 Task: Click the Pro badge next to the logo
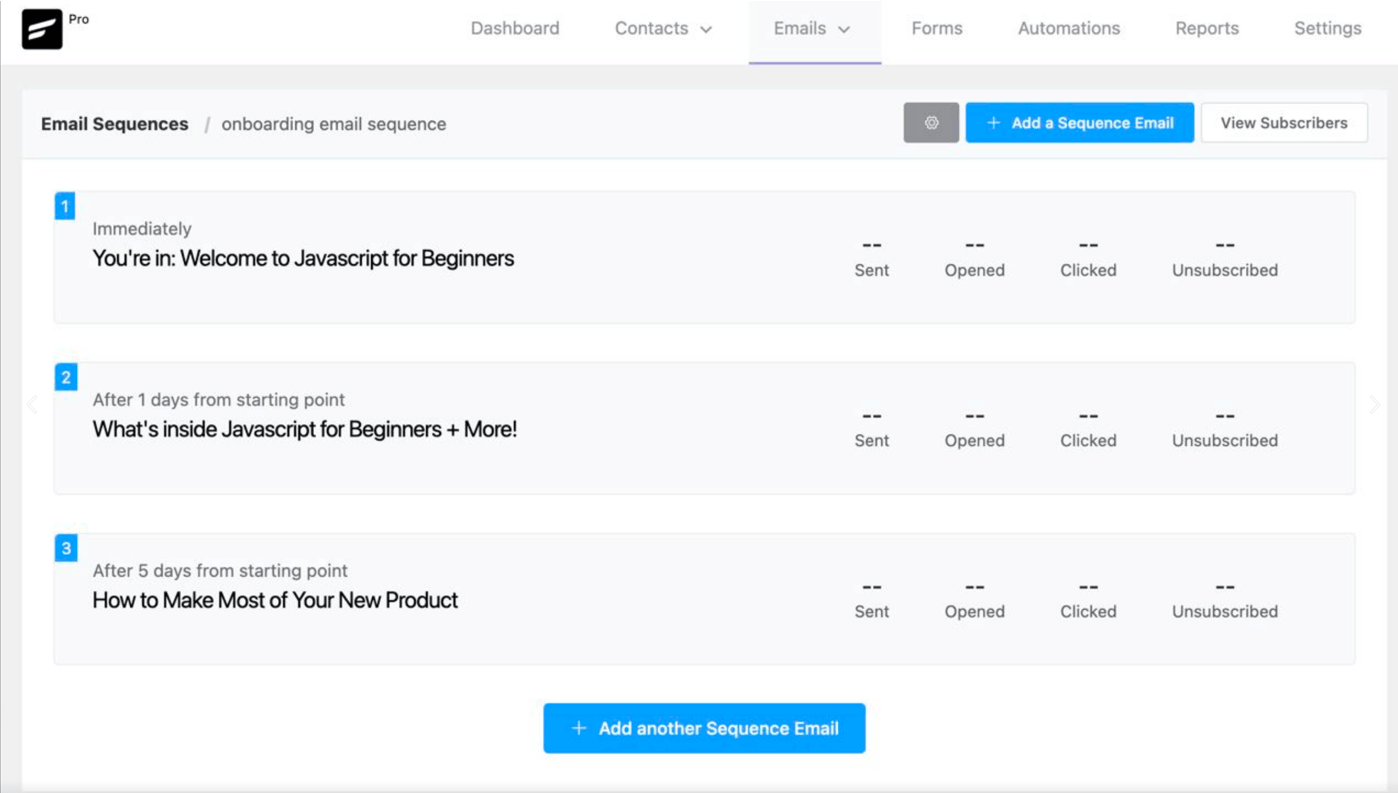[x=79, y=17]
